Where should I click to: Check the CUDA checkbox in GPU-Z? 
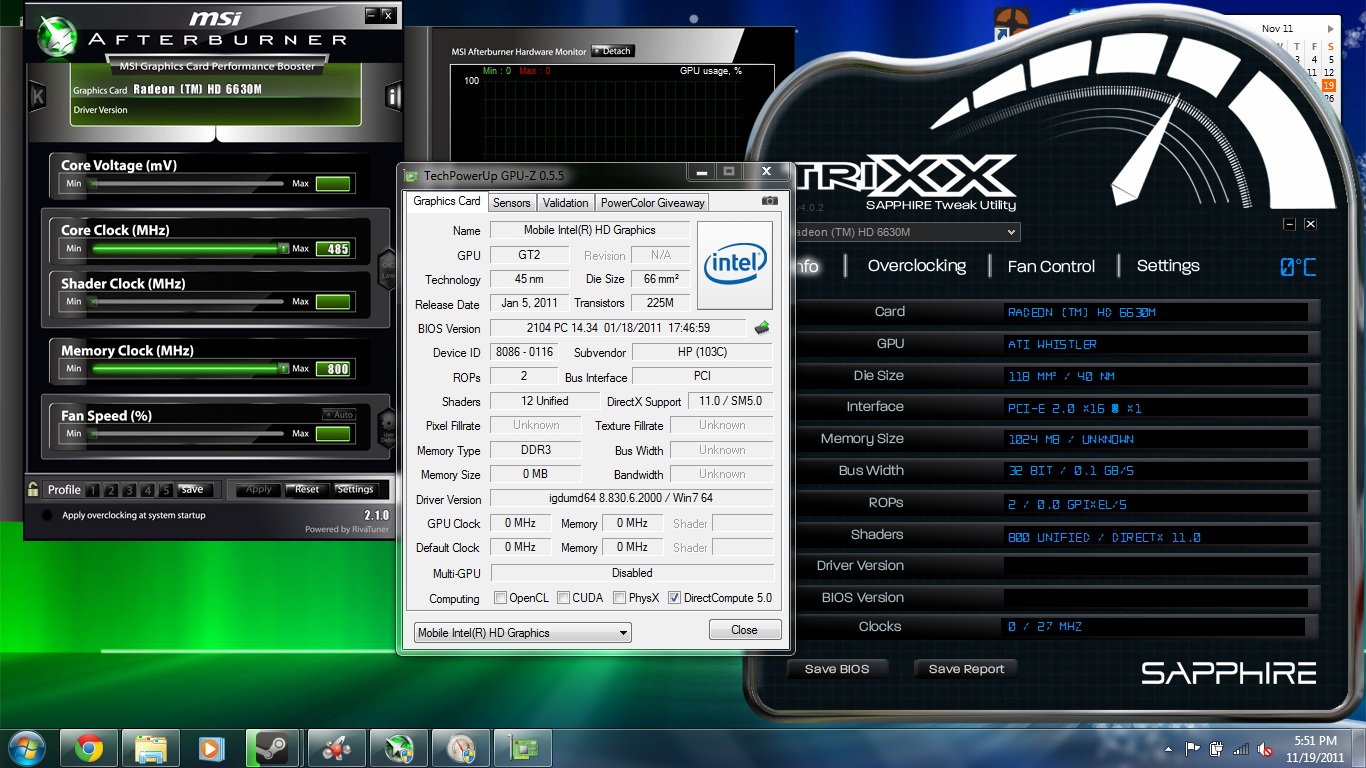564,598
